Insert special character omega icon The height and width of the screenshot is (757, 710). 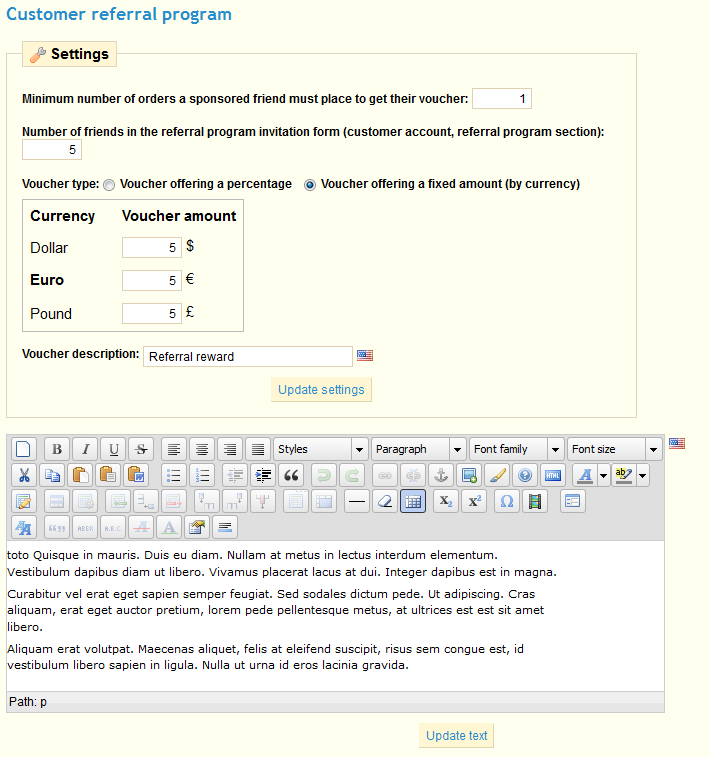[x=507, y=501]
